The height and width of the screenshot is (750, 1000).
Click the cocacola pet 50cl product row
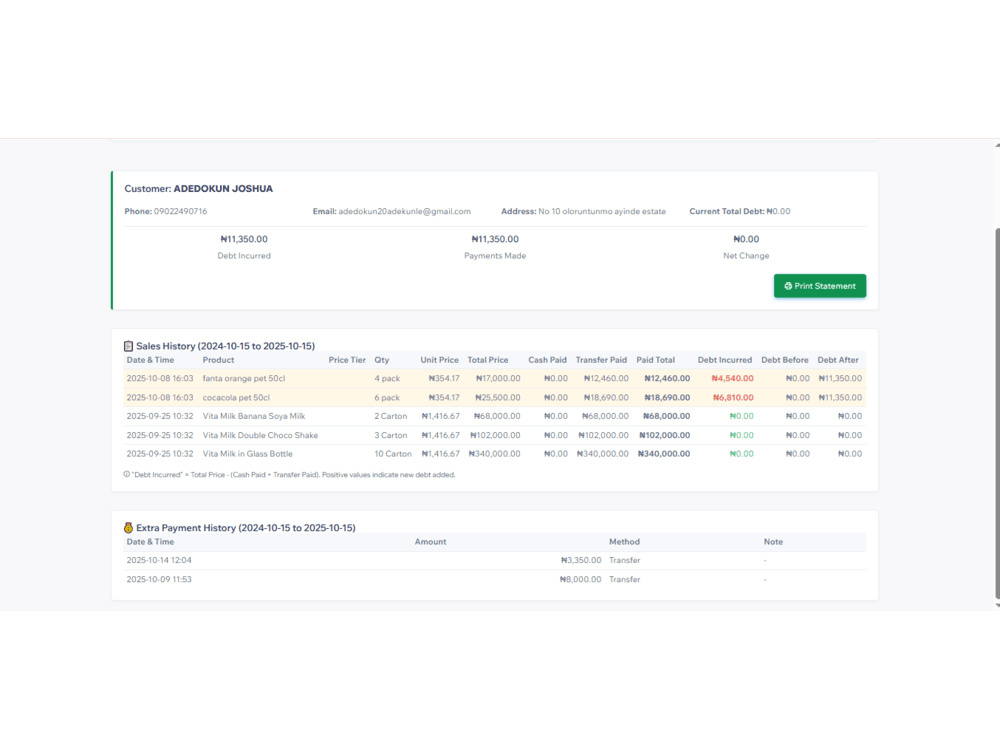495,397
